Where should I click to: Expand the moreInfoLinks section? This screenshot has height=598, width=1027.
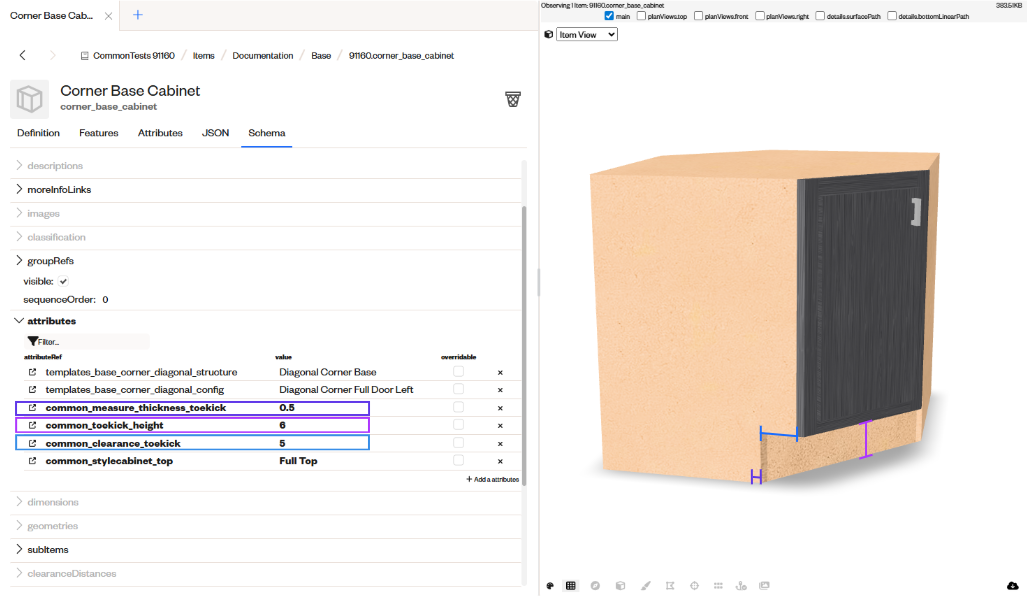pyautogui.click(x=19, y=189)
